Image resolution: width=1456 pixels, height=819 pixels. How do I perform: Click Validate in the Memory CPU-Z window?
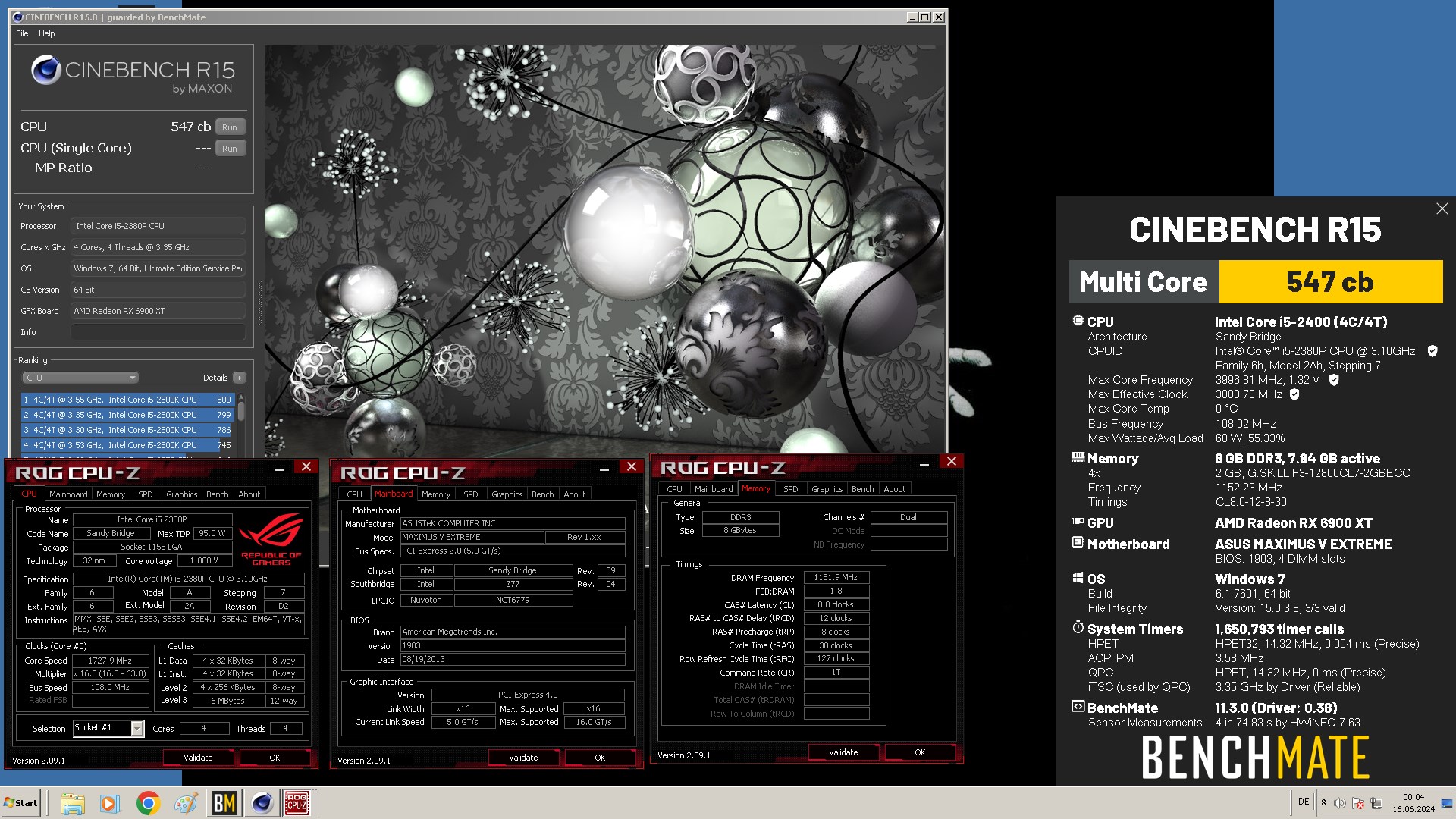843,752
